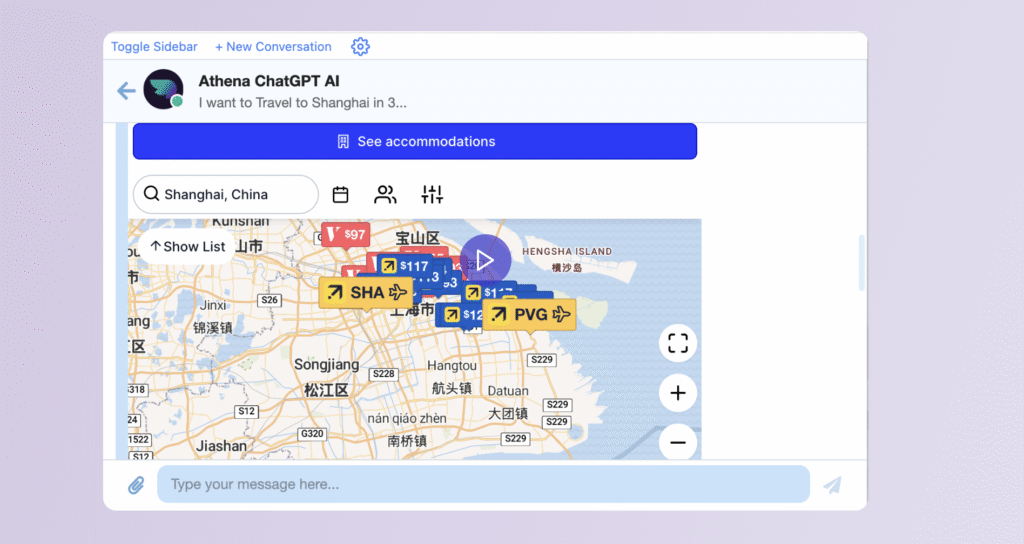Expand Show List on map
The image size is (1024, 544).
(187, 246)
